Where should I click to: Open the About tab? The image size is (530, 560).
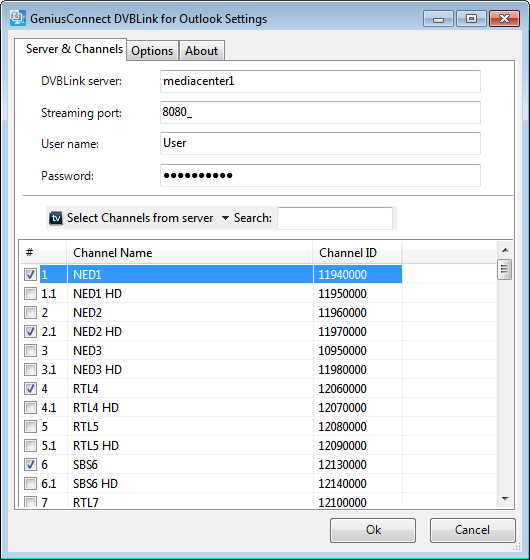[201, 51]
